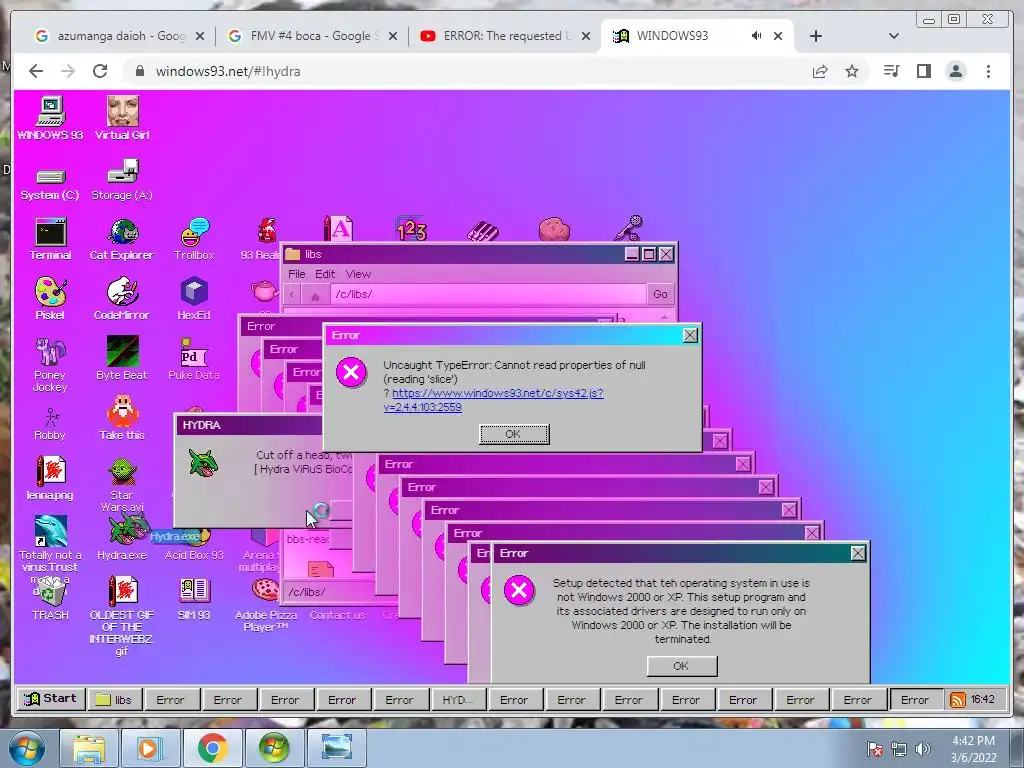Viewport: 1024px width, 768px height.
Task: Open the View menu in libs window
Action: [358, 274]
